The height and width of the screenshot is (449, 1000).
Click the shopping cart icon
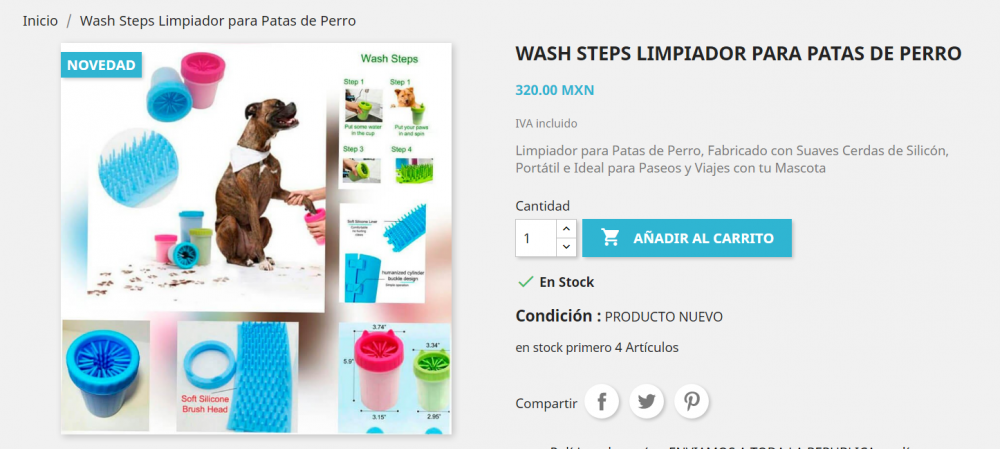pos(610,238)
